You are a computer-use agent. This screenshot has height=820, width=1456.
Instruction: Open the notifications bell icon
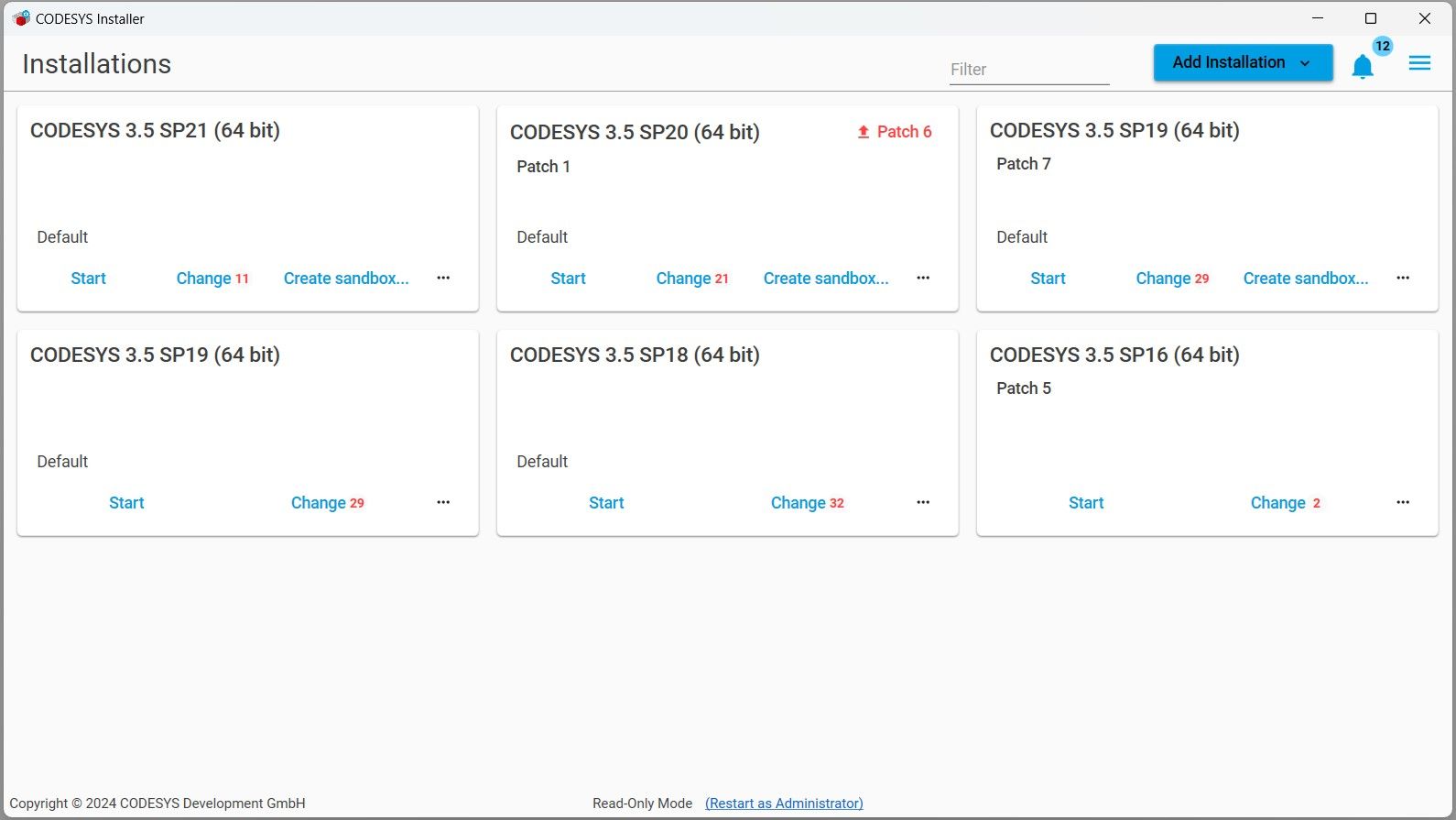coord(1363,66)
